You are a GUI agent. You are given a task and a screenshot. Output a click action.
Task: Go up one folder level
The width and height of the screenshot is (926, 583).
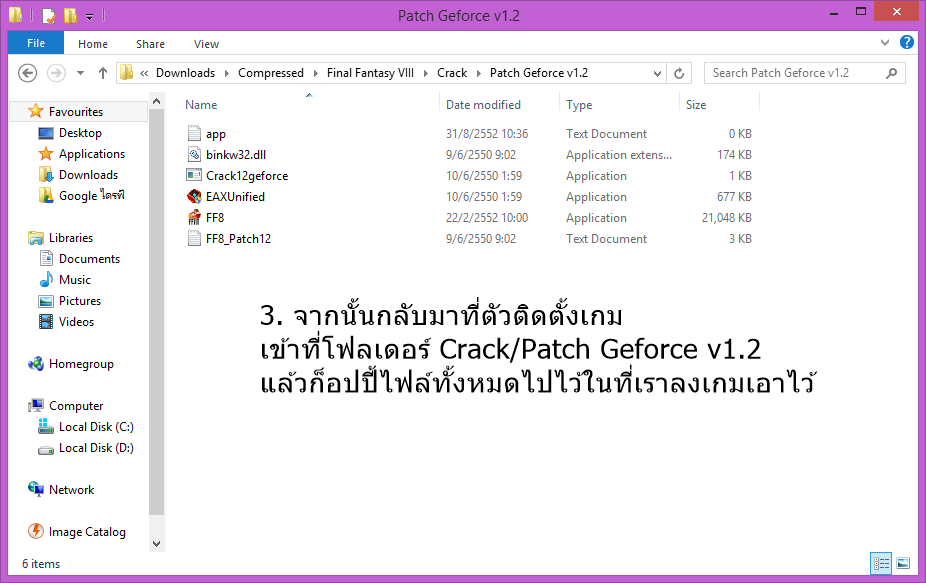(x=103, y=73)
